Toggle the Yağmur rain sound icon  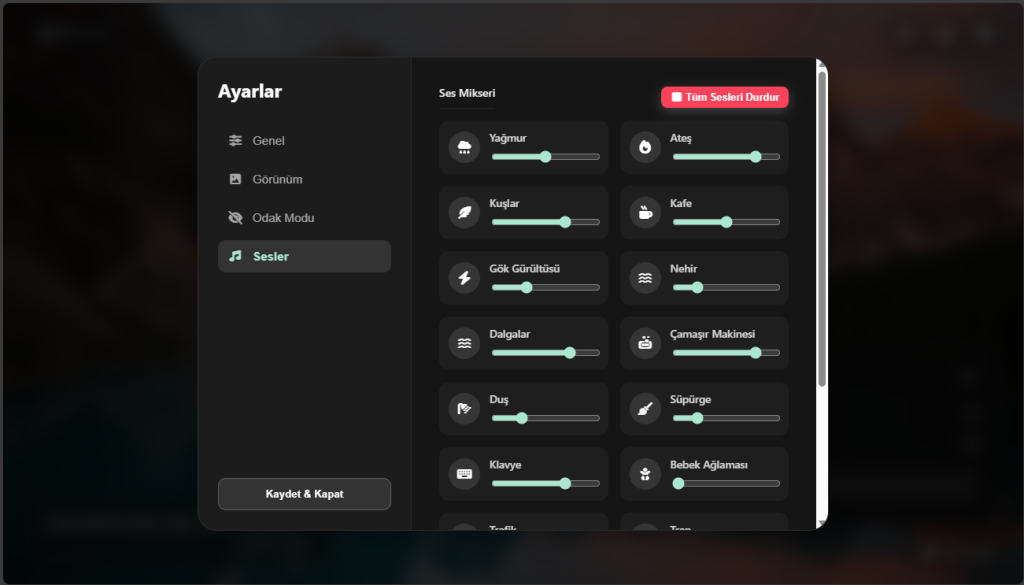point(464,147)
